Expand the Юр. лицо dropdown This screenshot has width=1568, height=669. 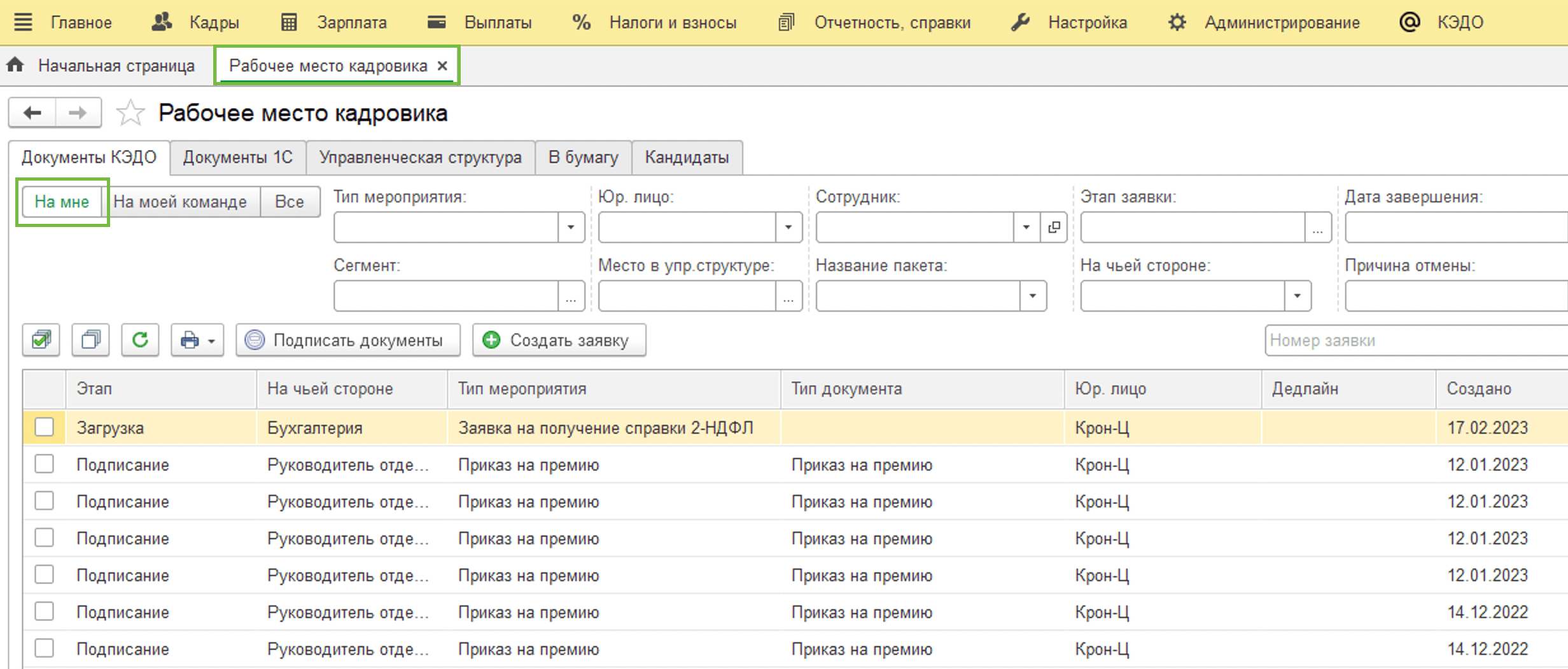point(788,227)
